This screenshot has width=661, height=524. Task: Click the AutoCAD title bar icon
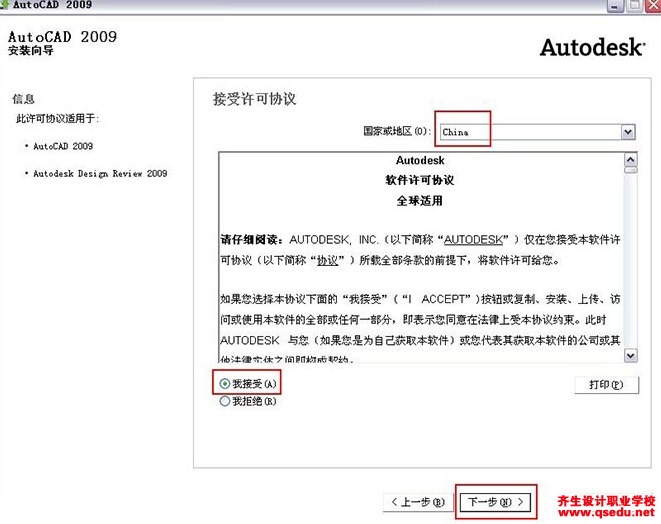click(x=4, y=5)
